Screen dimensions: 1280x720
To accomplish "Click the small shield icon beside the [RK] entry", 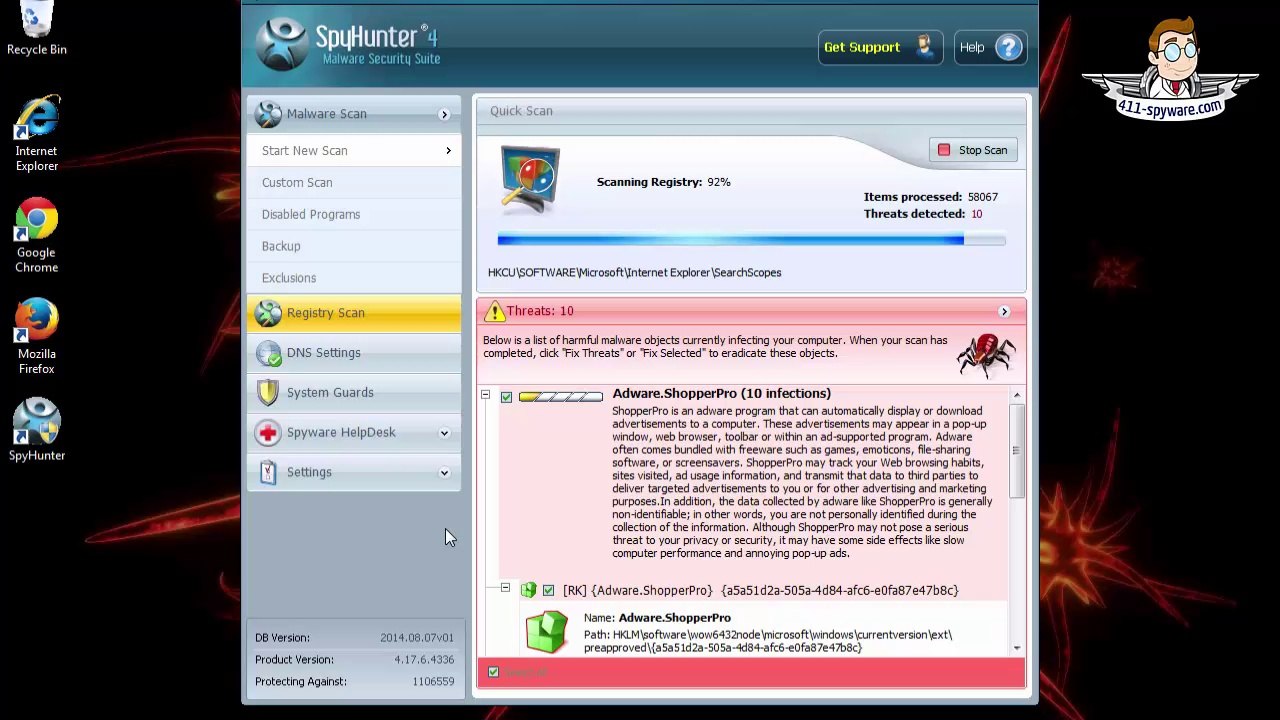I will (528, 591).
